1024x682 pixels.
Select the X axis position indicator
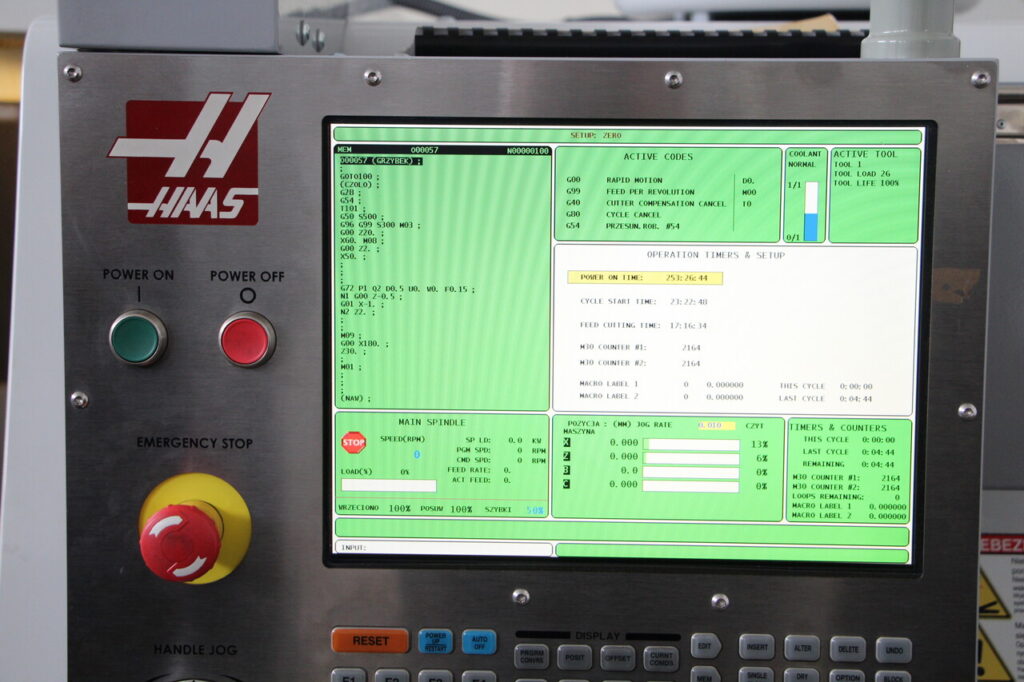click(567, 444)
